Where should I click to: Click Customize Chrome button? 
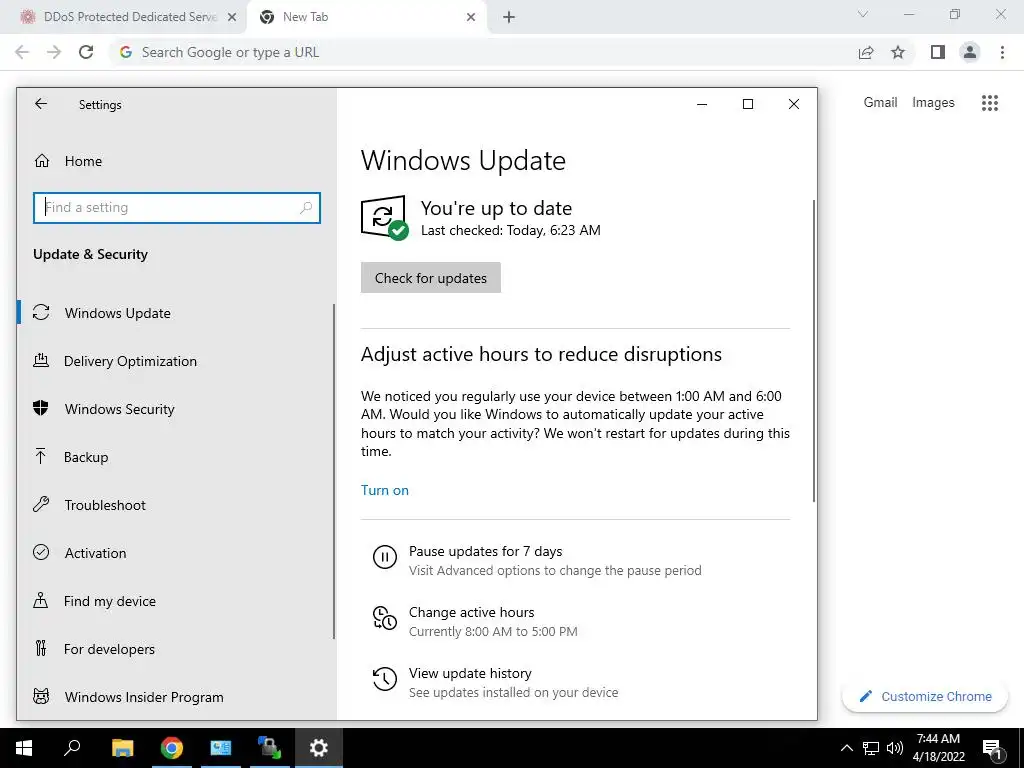pyautogui.click(x=925, y=696)
